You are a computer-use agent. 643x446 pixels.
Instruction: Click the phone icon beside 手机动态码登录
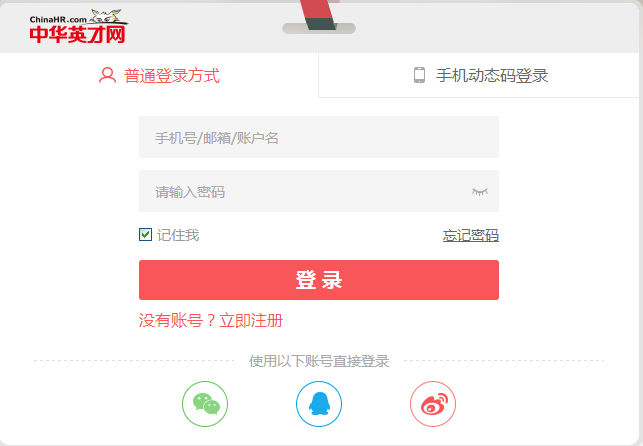coord(419,75)
